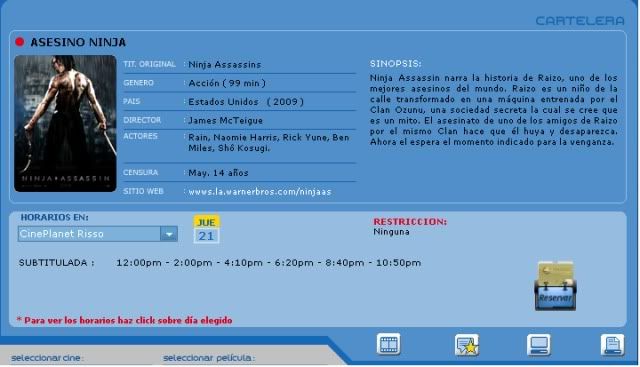Open the www.la.warnerbros.com/ninjaas website link
The height and width of the screenshot is (367, 640).
[x=260, y=191]
